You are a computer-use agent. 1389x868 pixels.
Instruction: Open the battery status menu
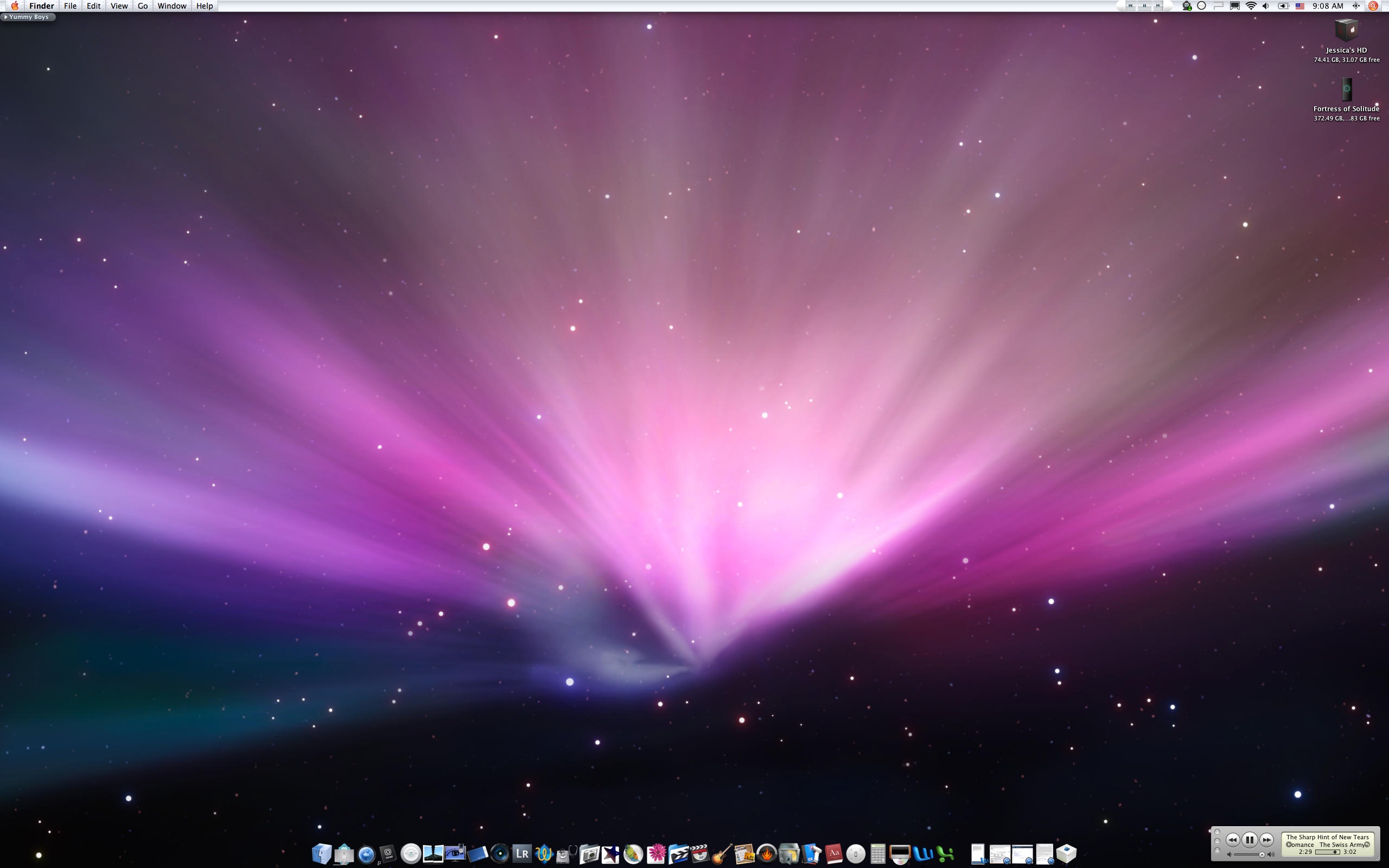[1284, 6]
